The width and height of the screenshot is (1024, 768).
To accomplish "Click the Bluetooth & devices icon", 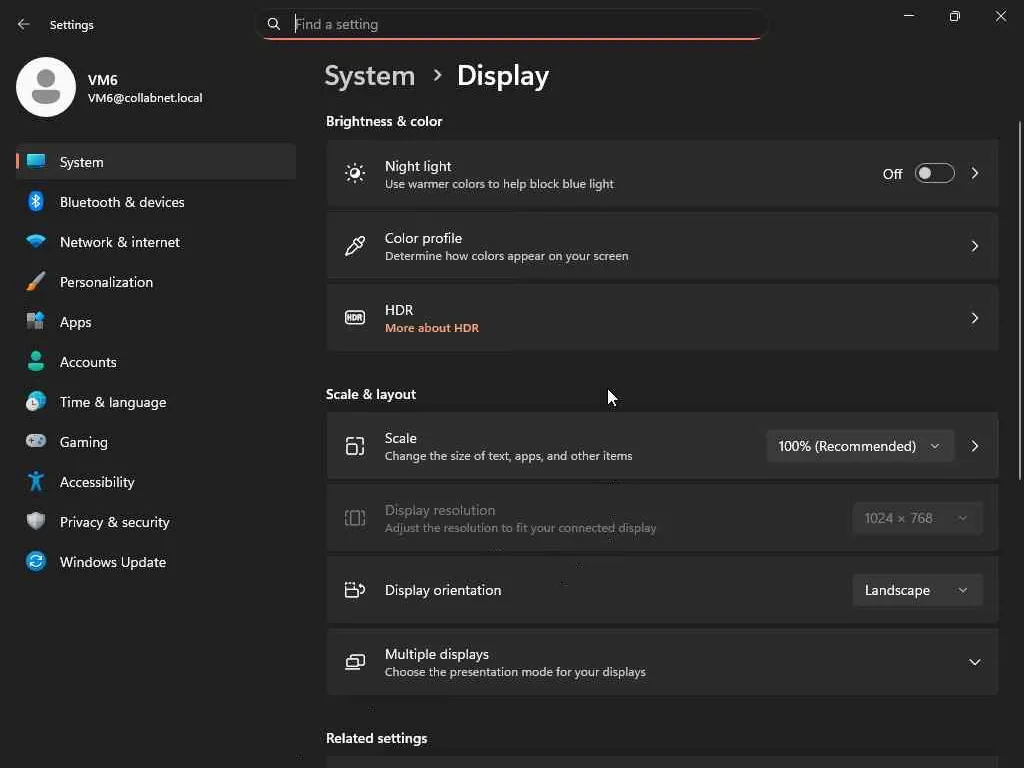I will (x=36, y=202).
